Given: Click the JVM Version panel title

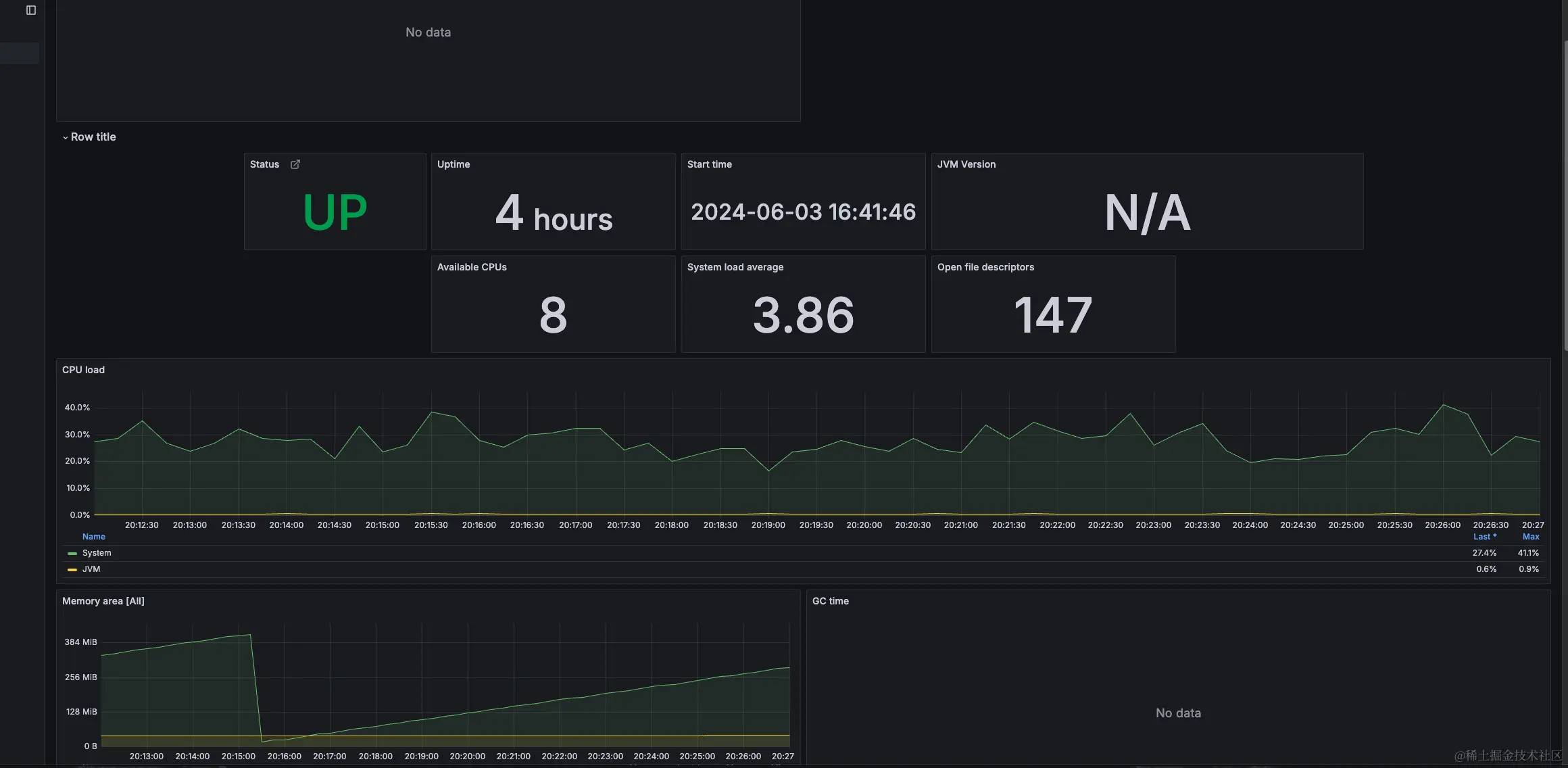Looking at the screenshot, I should 966,164.
